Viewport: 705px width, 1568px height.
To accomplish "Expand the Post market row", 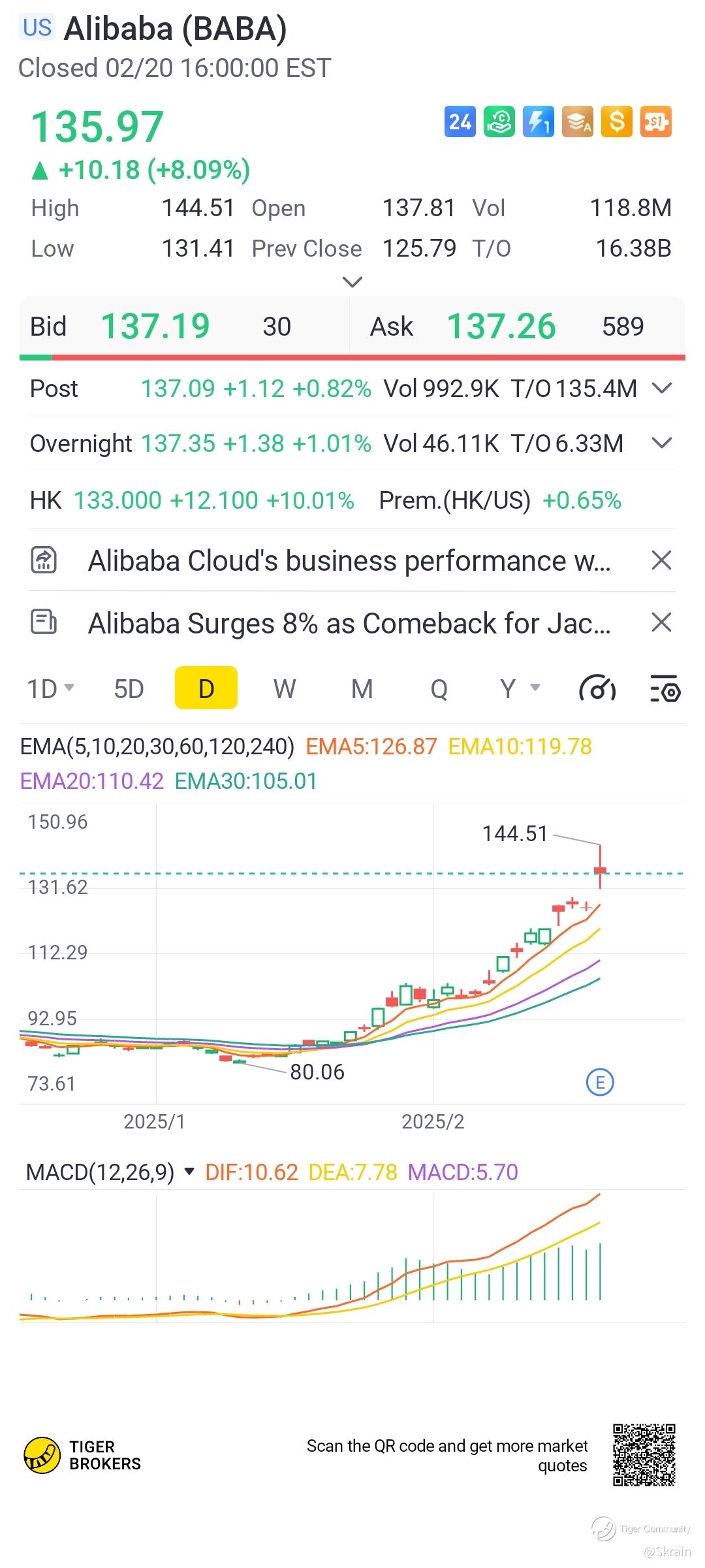I will point(662,389).
